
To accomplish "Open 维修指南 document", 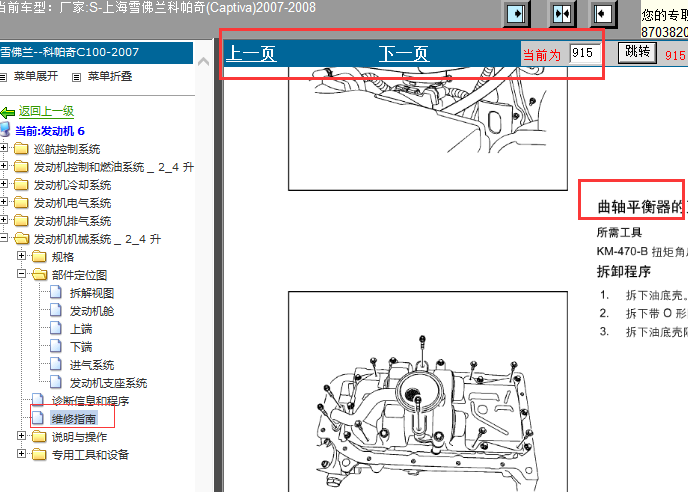I will pyautogui.click(x=74, y=419).
